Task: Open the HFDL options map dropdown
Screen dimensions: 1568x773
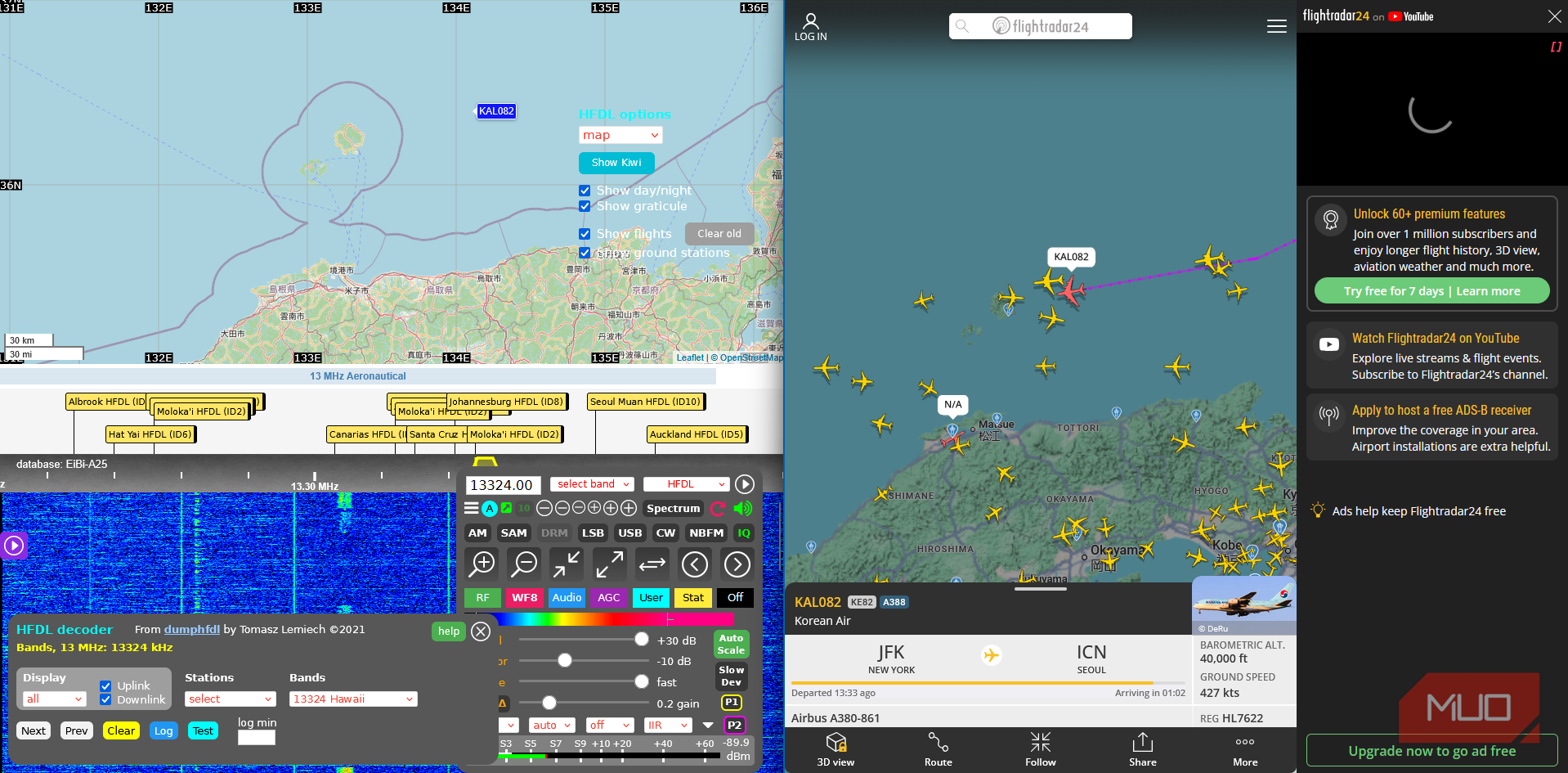Action: (x=620, y=135)
